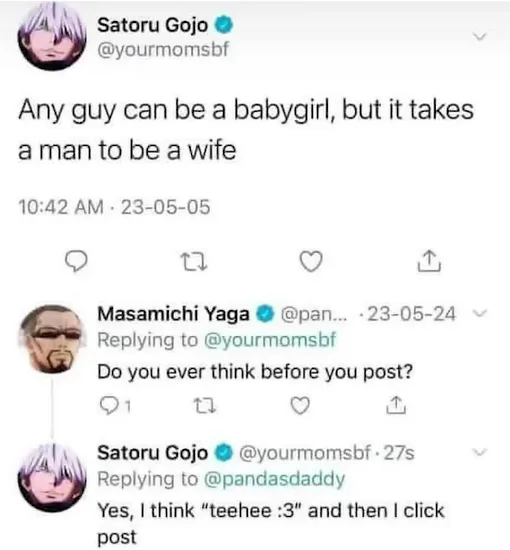This screenshot has width=510, height=550.
Task: Open @yourmomsbf link in Yaga's reply
Action: [x=269, y=340]
